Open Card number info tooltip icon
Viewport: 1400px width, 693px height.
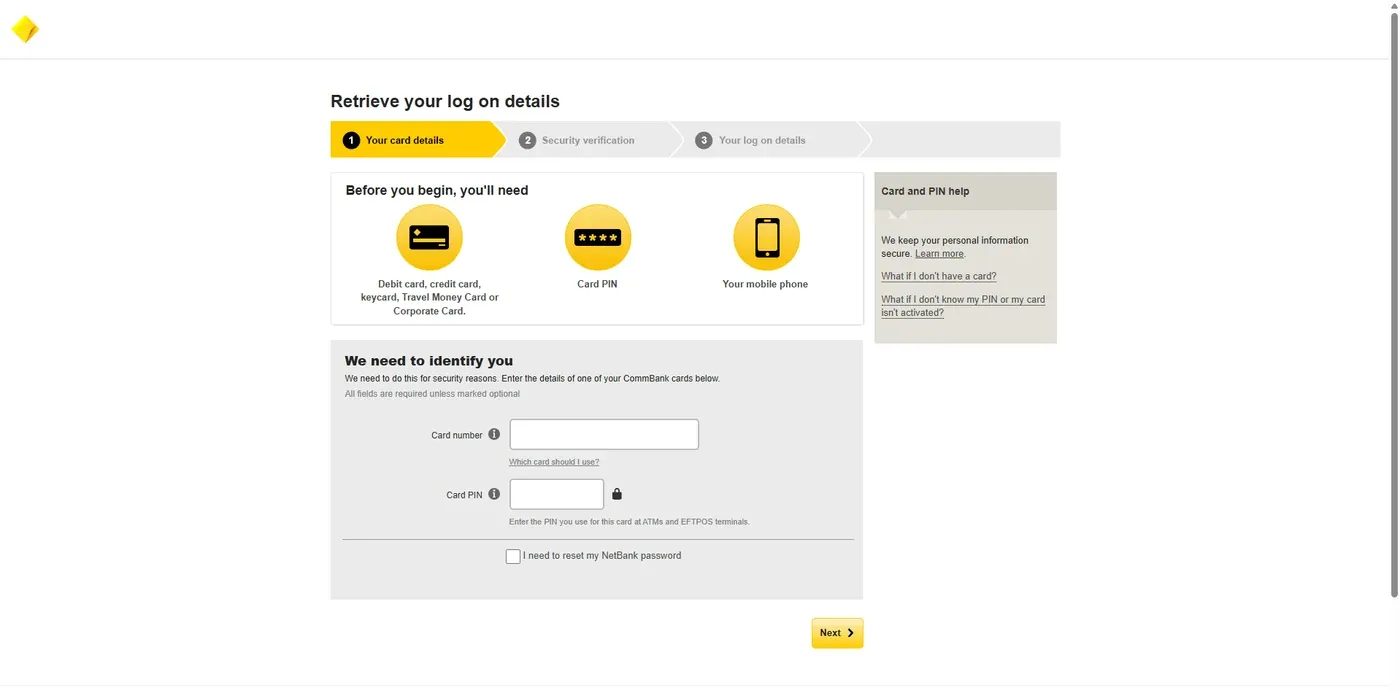pos(494,434)
